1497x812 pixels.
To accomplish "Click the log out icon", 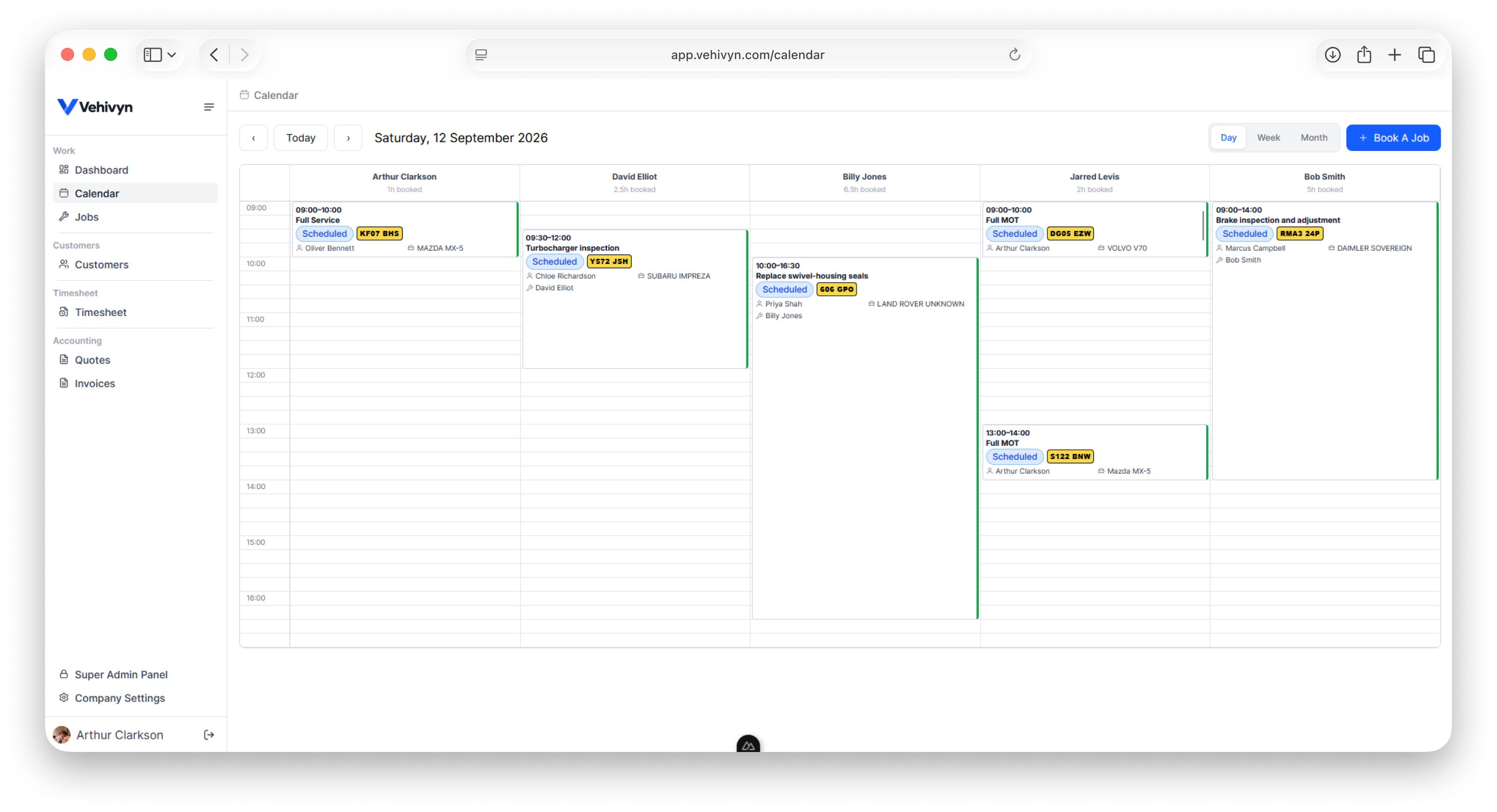I will click(209, 735).
